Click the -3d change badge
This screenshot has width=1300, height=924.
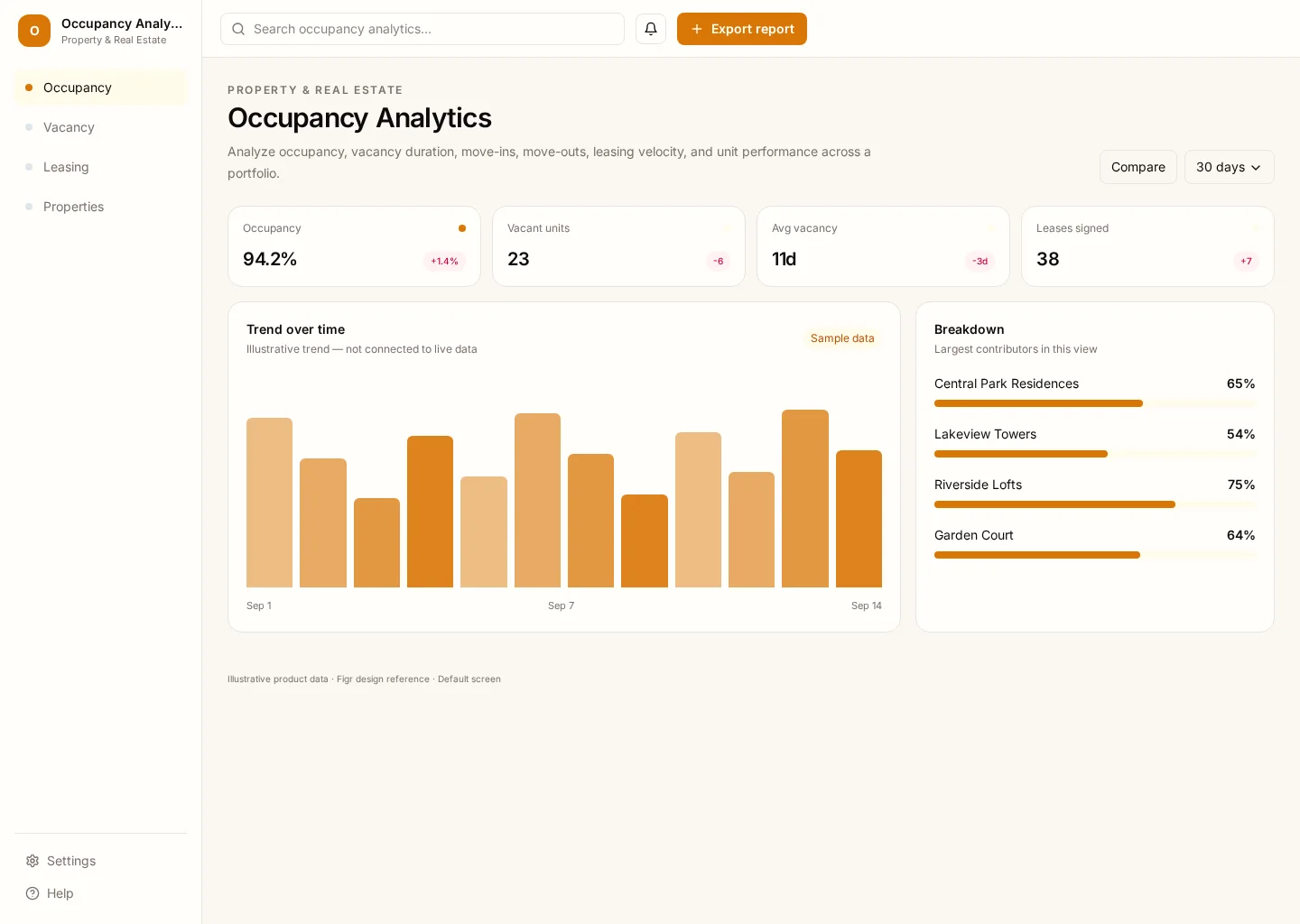click(x=980, y=261)
